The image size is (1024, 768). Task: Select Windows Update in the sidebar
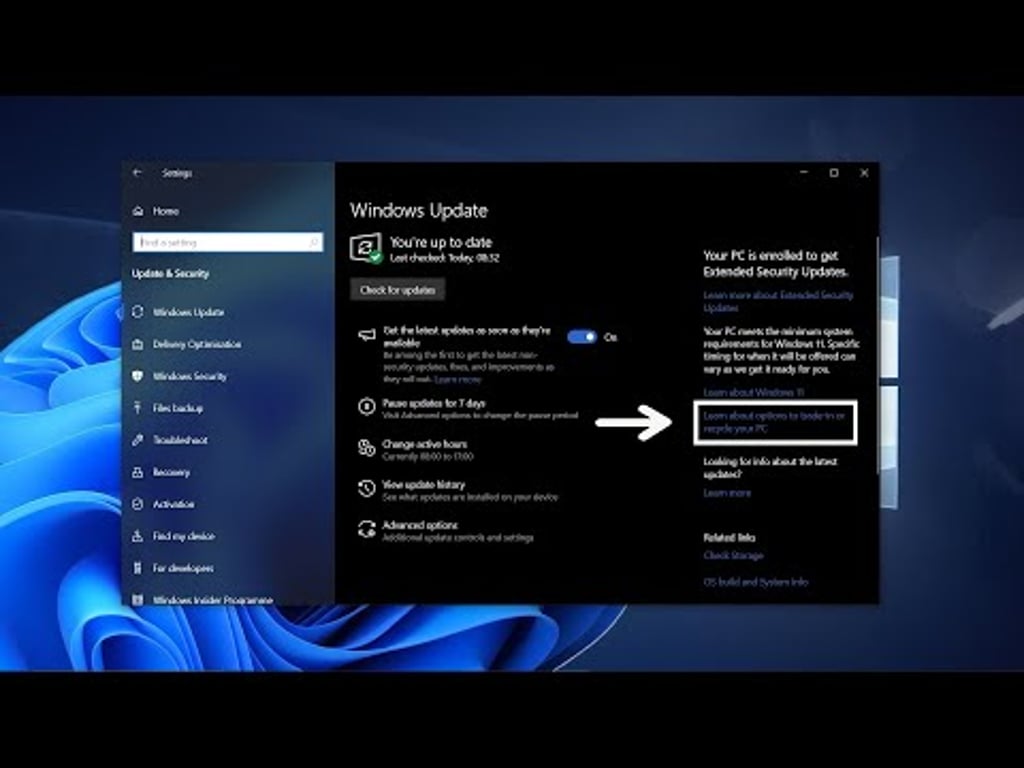[188, 312]
